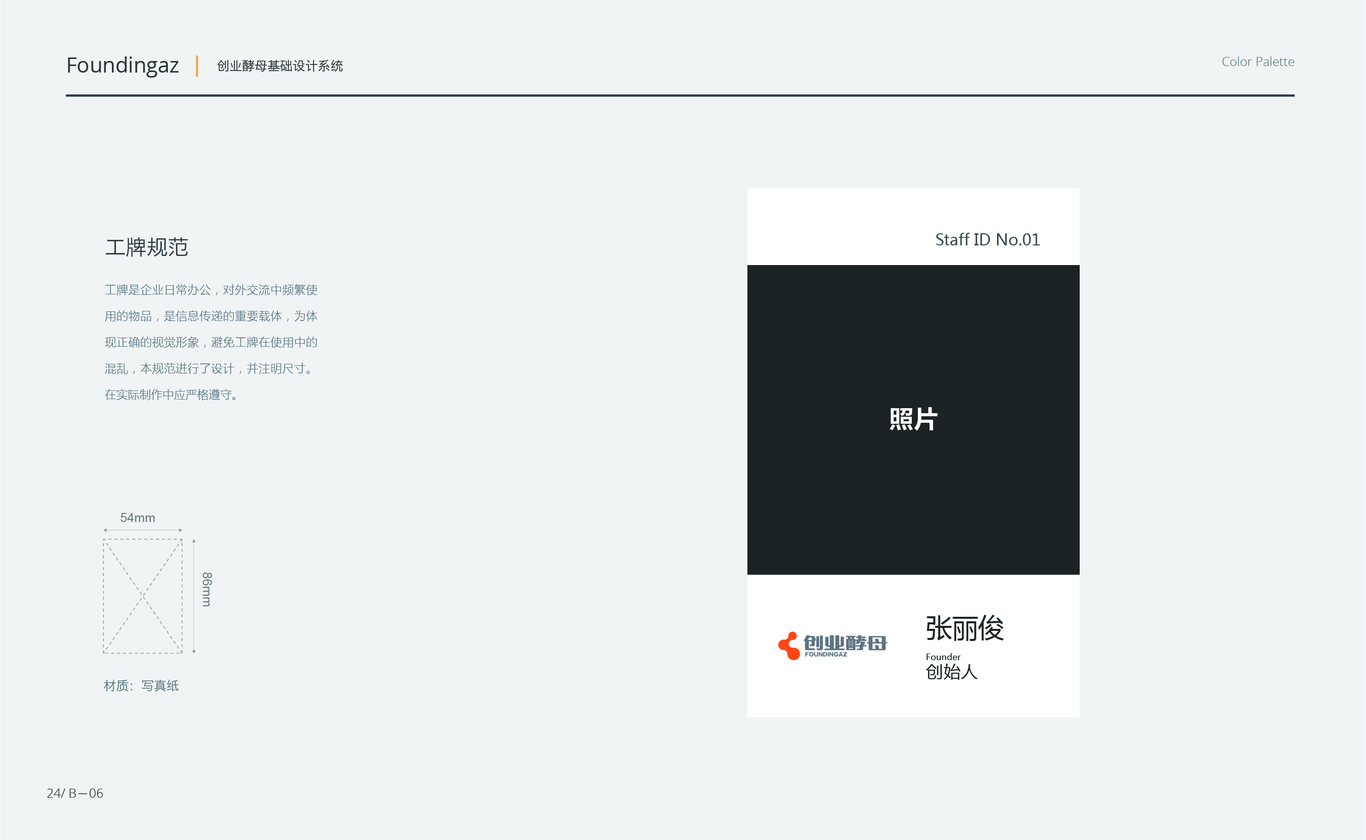Select the dashed badge size diagram
The height and width of the screenshot is (840, 1366).
tap(143, 596)
